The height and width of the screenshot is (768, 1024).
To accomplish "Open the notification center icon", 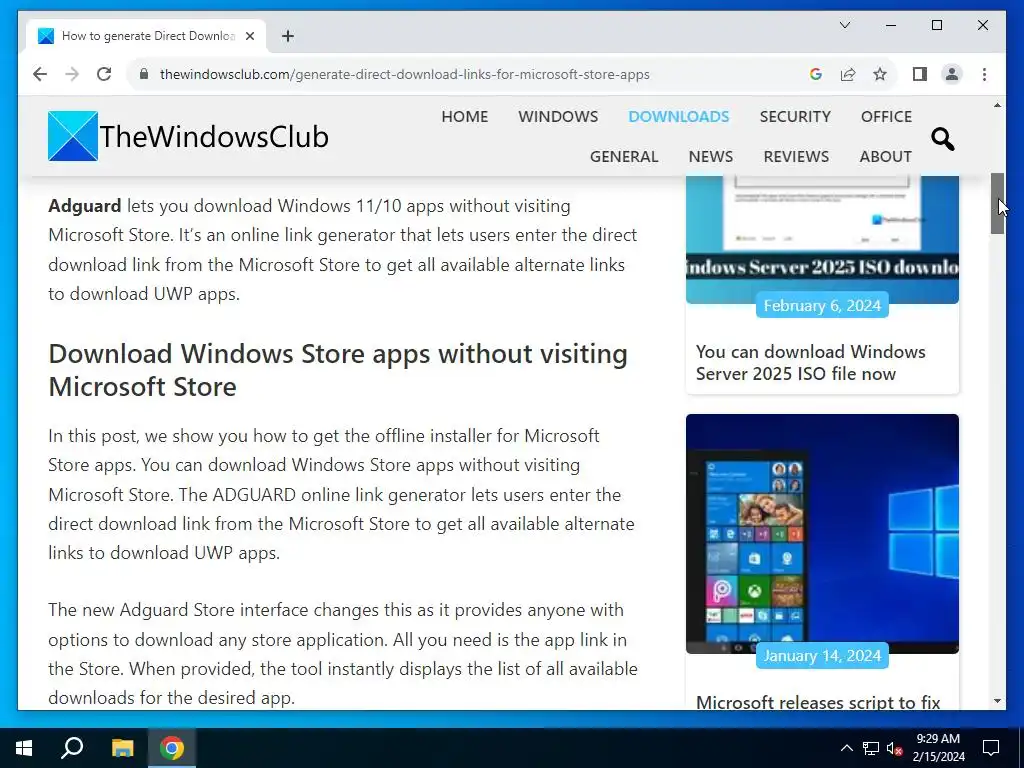I will pos(991,748).
